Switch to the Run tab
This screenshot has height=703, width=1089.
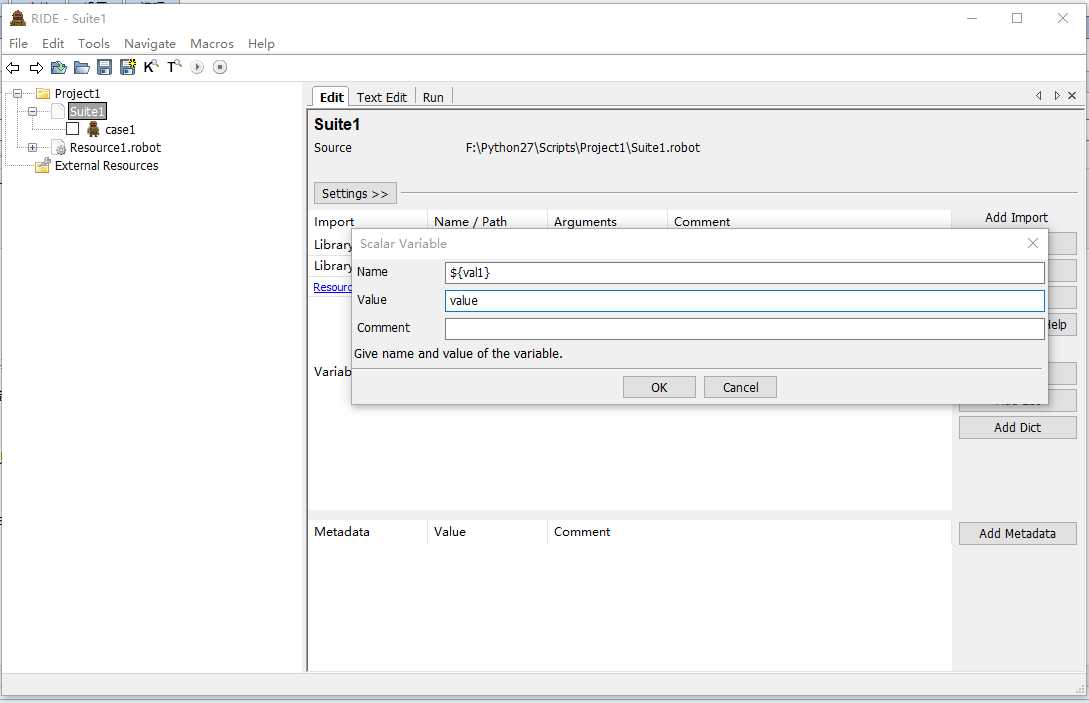[433, 97]
